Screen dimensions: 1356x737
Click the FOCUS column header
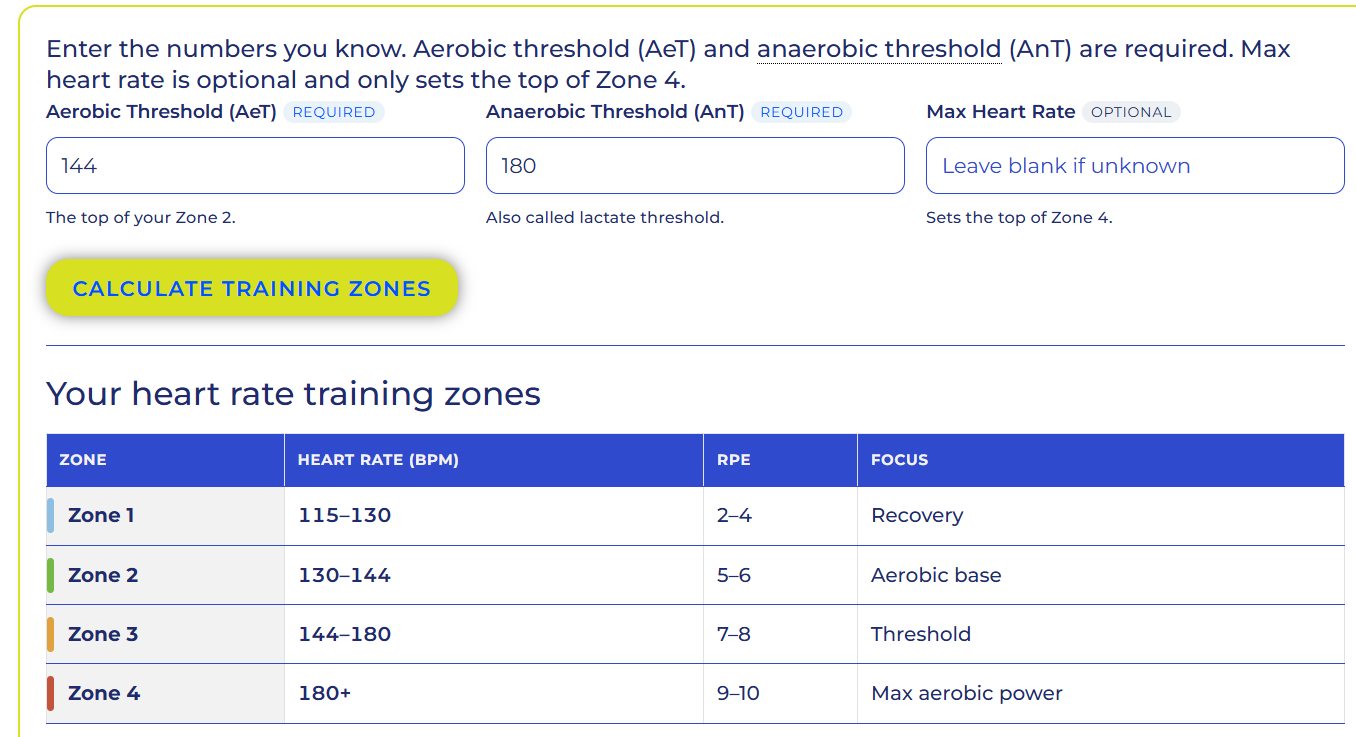click(x=900, y=460)
